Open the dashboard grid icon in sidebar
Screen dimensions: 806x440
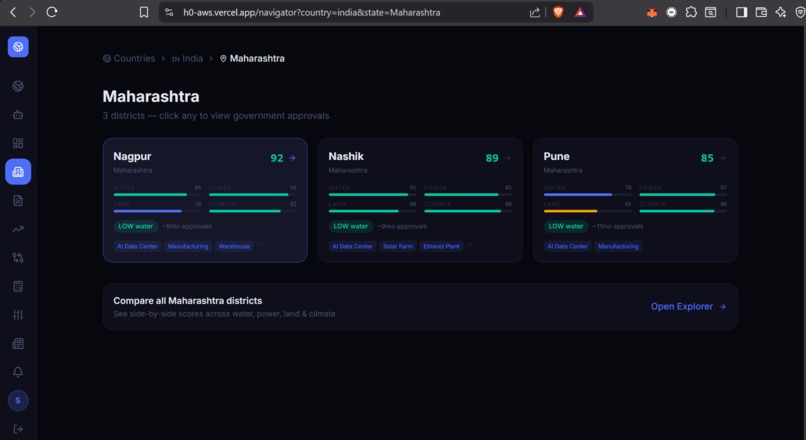pos(18,143)
